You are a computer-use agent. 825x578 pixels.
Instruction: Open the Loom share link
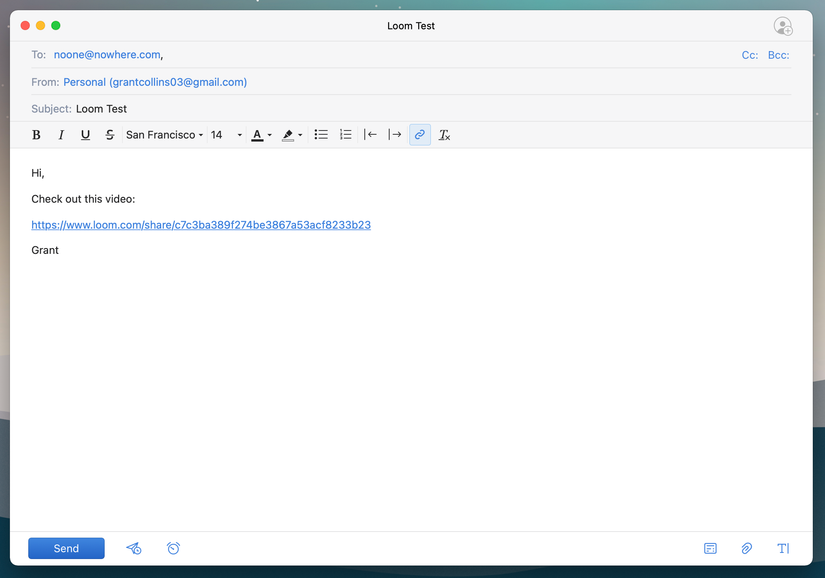pos(201,224)
